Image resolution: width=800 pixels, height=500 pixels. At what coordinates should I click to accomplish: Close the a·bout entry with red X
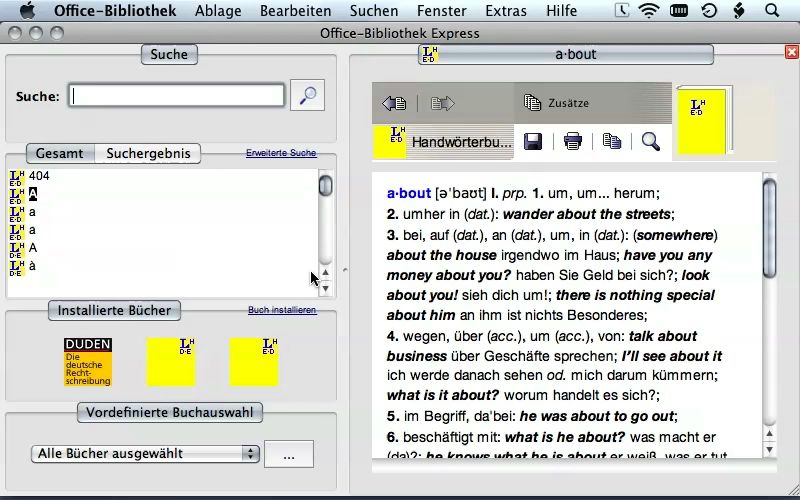pos(791,52)
